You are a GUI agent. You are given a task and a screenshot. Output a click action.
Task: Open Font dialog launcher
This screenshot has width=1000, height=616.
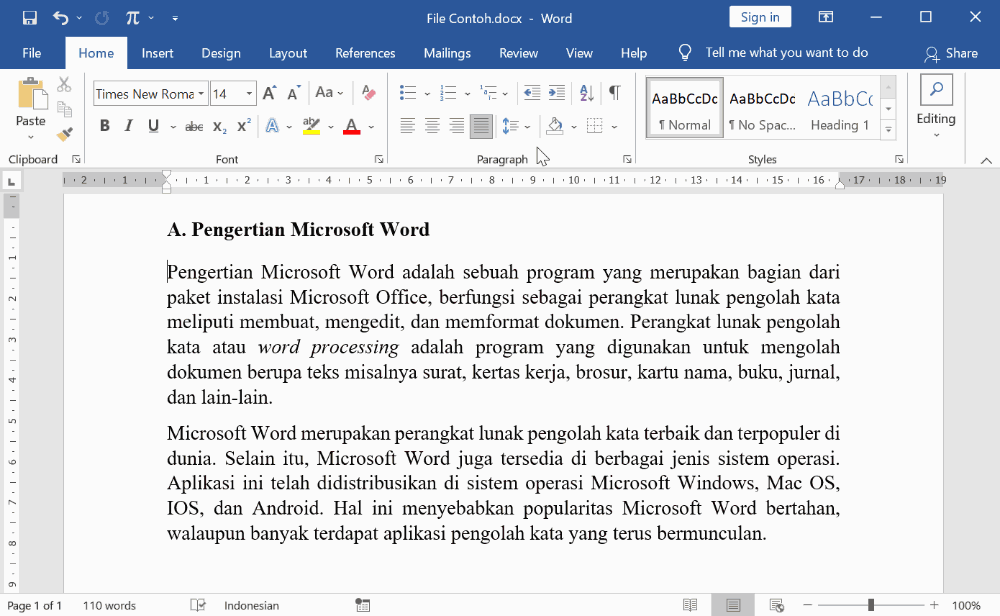[x=379, y=159]
